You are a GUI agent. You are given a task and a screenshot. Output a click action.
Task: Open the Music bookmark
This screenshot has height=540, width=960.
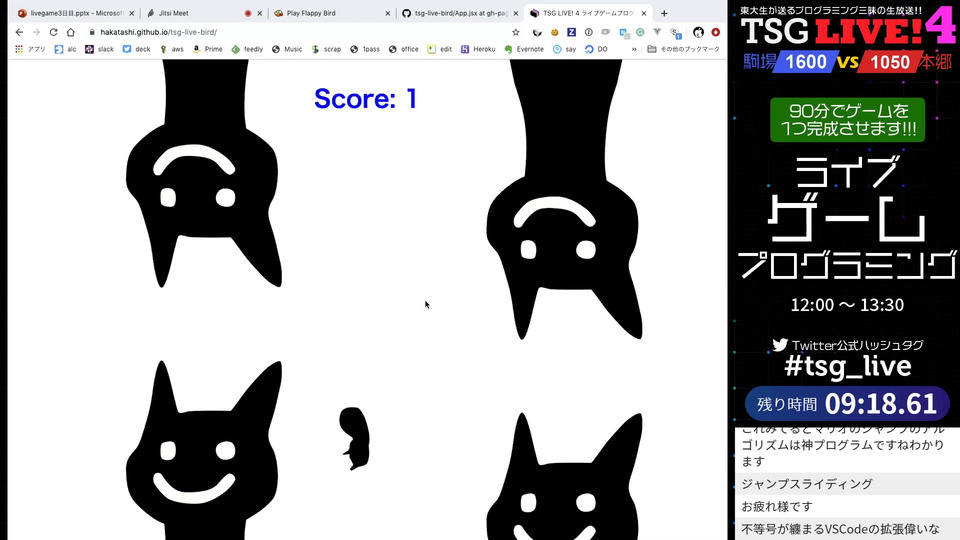pos(287,49)
